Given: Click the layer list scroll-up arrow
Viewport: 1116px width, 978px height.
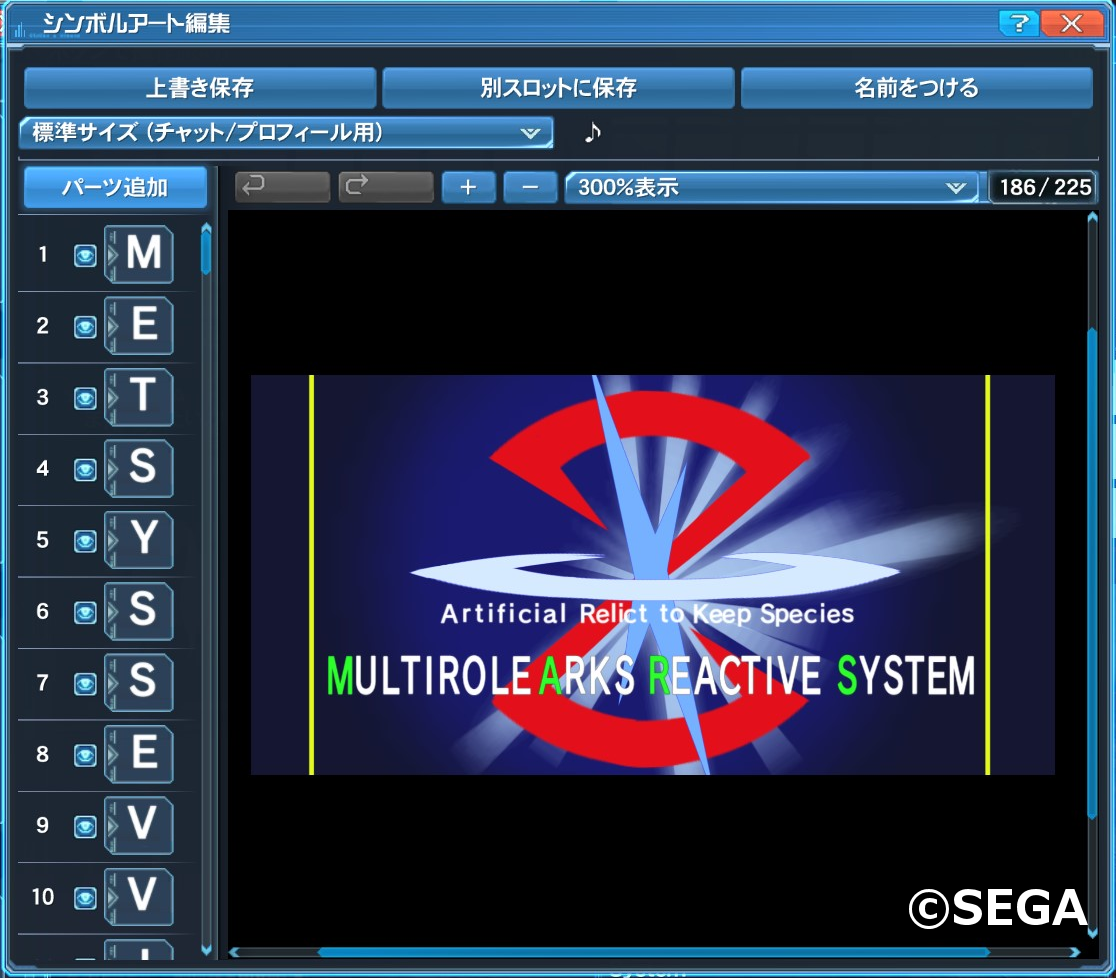Looking at the screenshot, I should click(x=206, y=227).
